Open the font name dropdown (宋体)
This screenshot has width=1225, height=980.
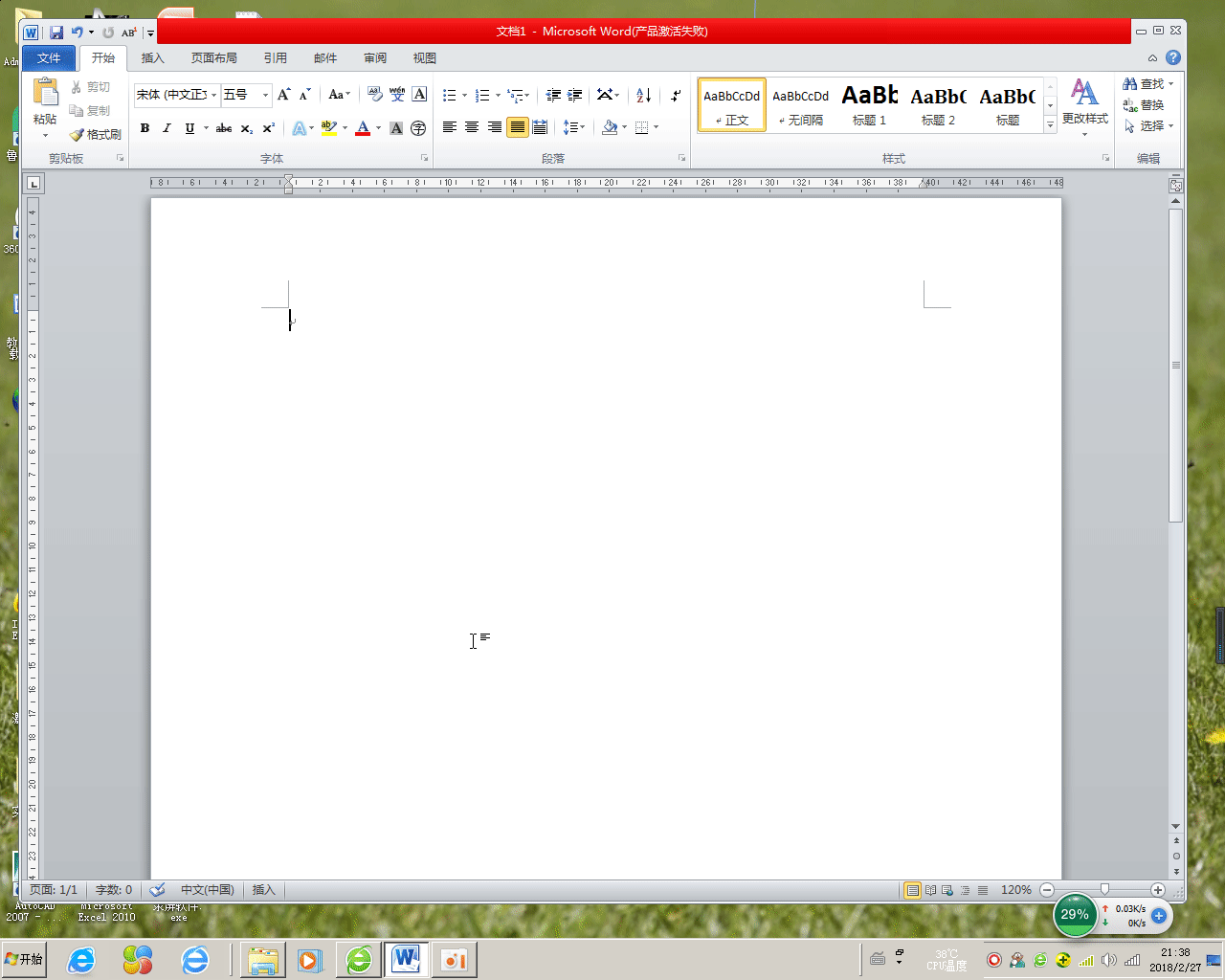[213, 95]
